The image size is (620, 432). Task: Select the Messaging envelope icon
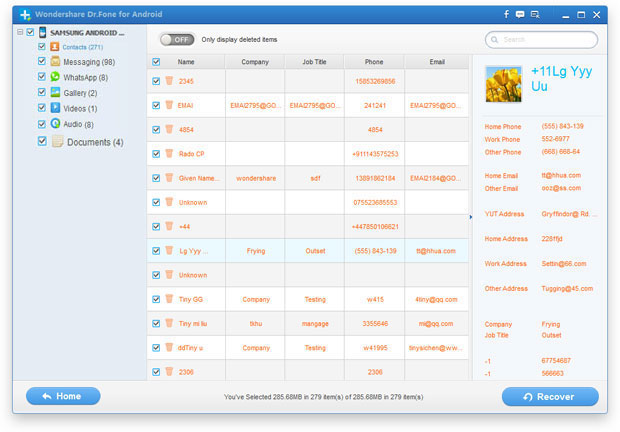pyautogui.click(x=55, y=62)
